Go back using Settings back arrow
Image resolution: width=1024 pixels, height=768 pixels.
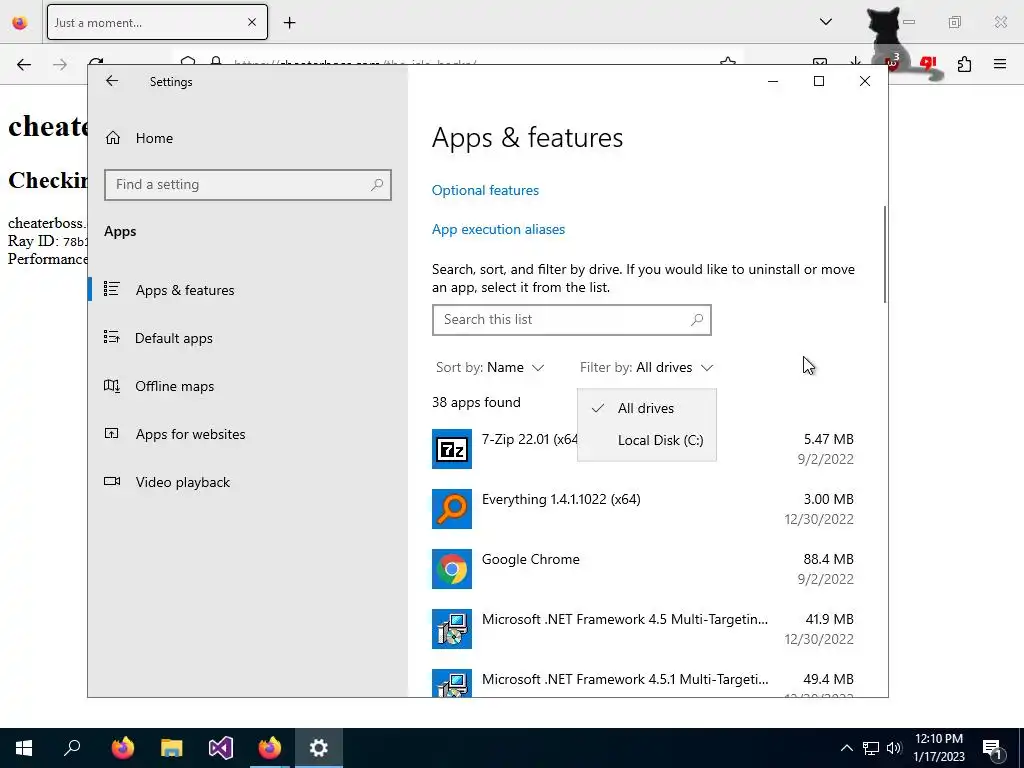pos(112,81)
